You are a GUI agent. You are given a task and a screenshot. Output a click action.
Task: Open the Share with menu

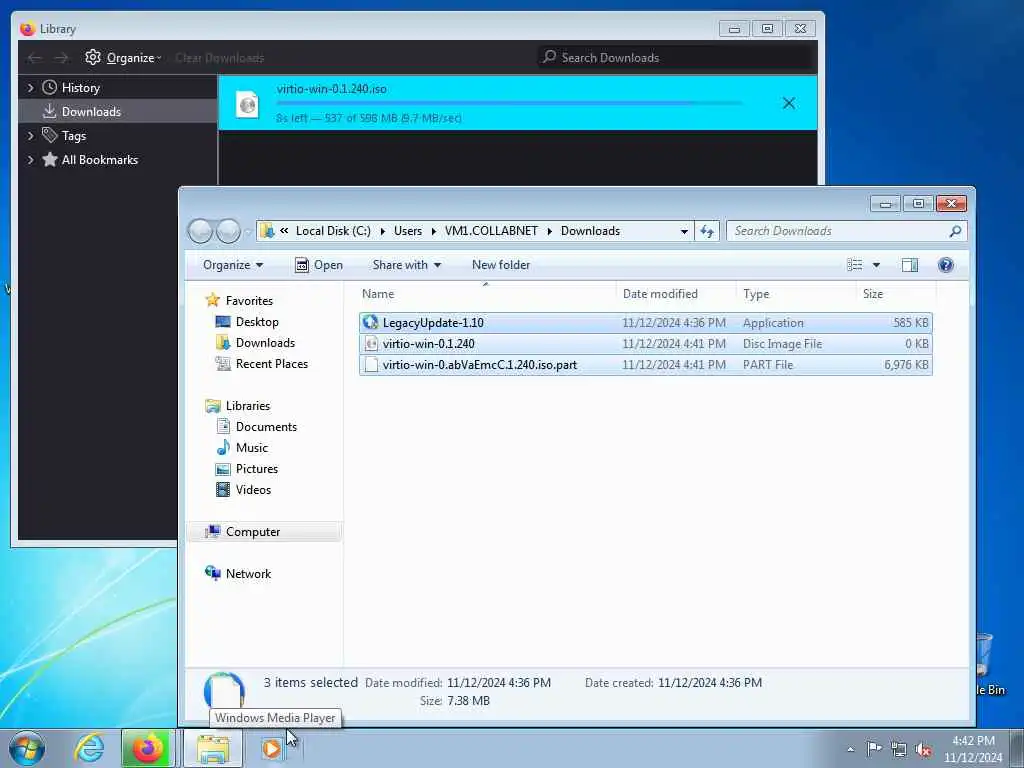pyautogui.click(x=407, y=265)
